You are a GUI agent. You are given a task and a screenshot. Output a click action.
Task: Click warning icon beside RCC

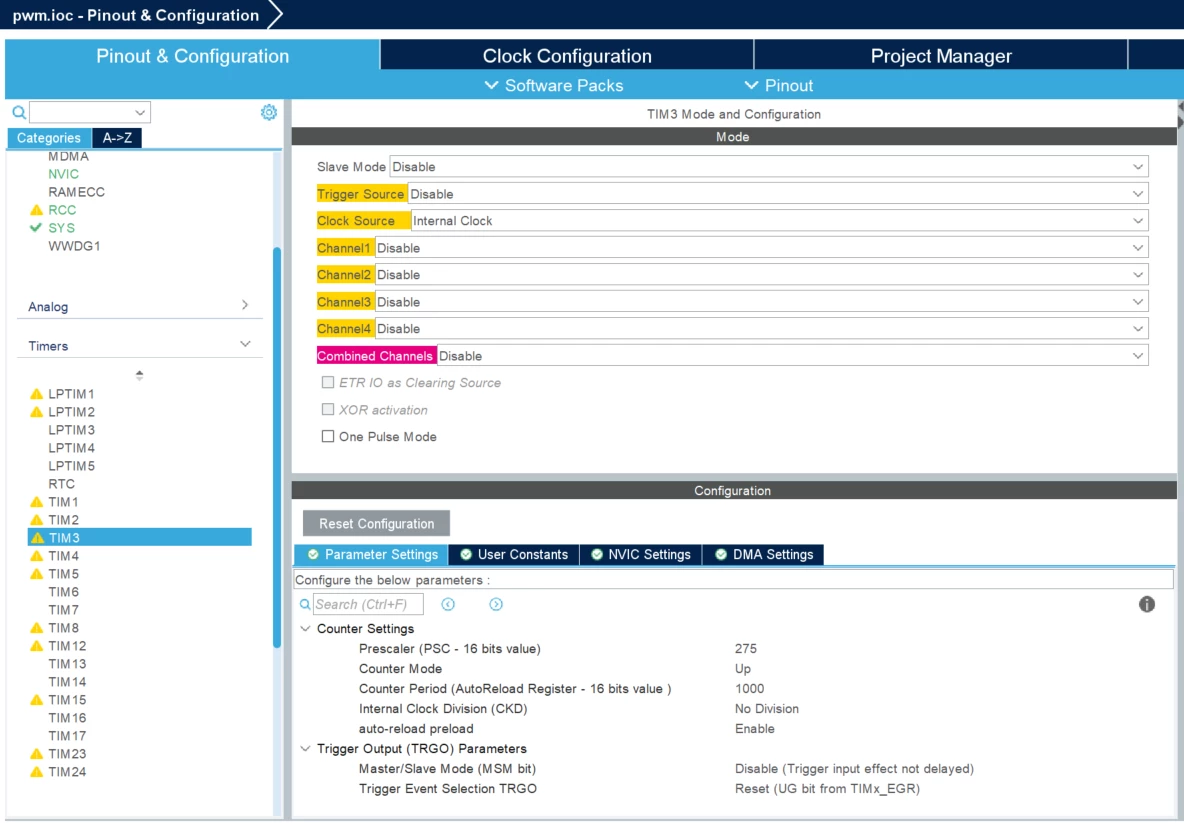click(36, 210)
